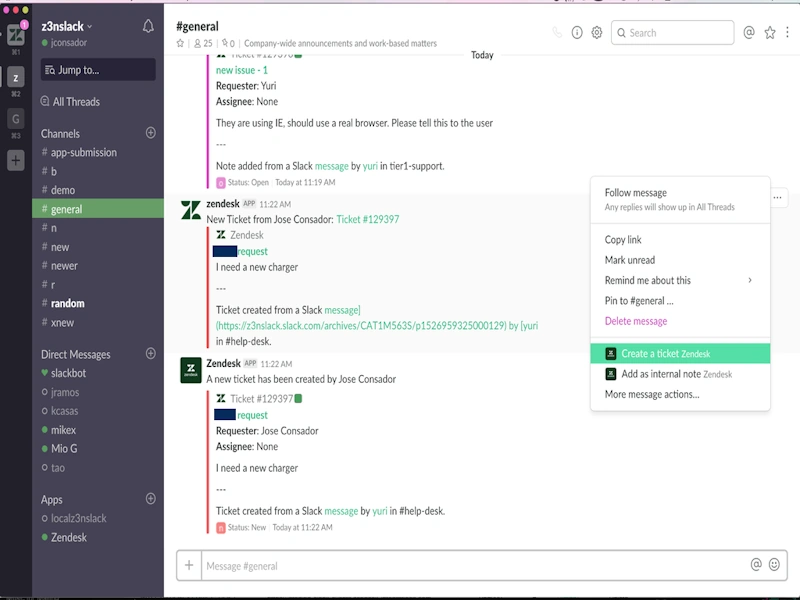Click the yuri link in #help-desk message
Image resolution: width=800 pixels, height=600 pixels.
pyautogui.click(x=380, y=511)
